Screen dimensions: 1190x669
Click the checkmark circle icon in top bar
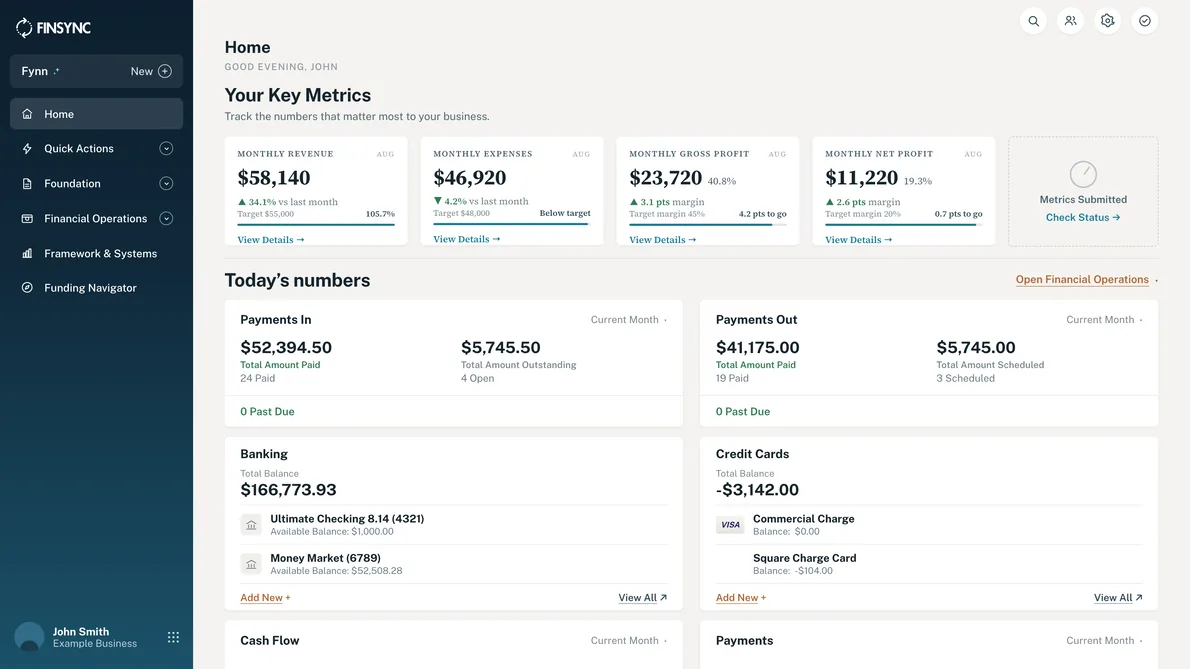click(x=1145, y=21)
